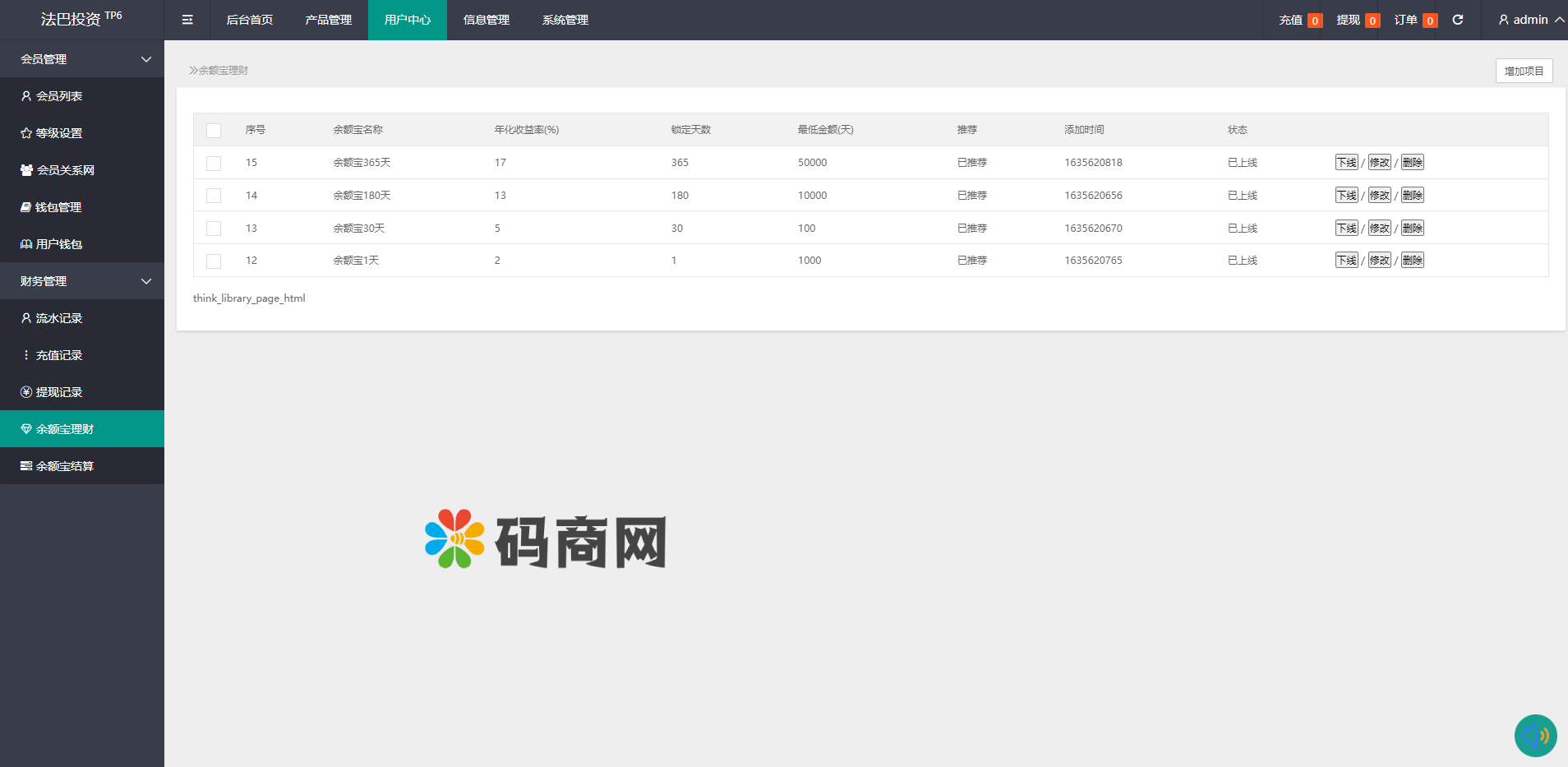Click the refresh icon in top bar

click(1458, 20)
